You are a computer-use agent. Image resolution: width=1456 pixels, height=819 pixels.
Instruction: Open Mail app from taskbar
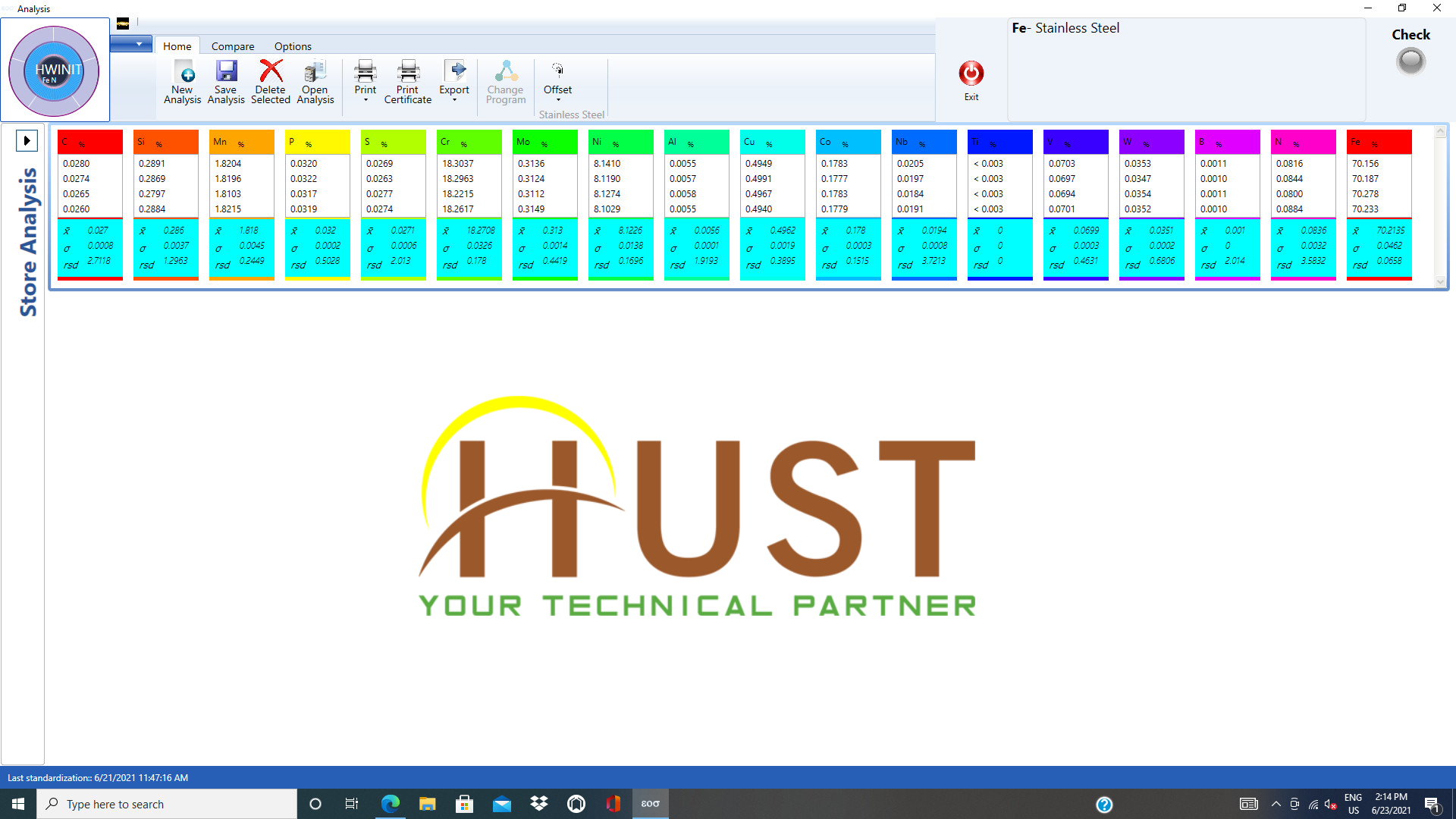(501, 804)
